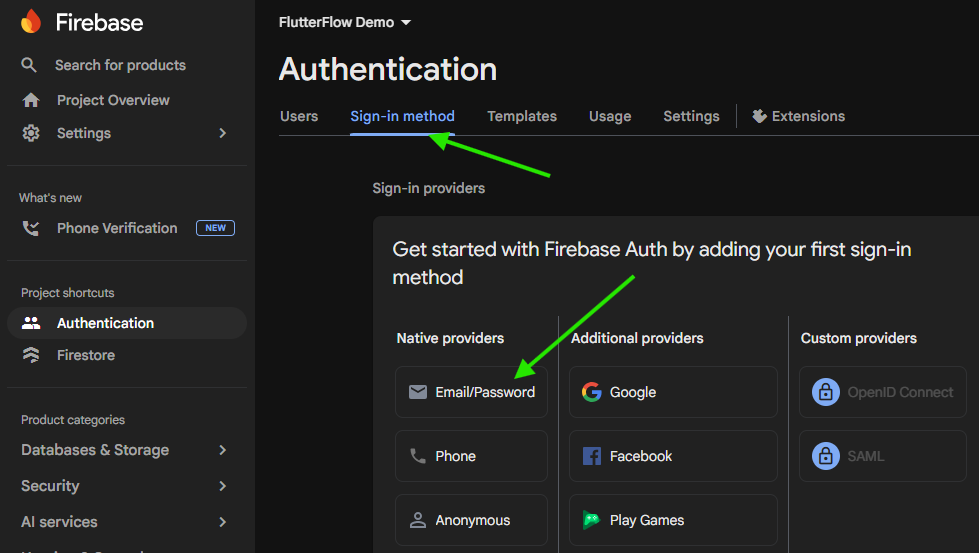The width and height of the screenshot is (979, 553).
Task: Click the NEW badge
Action: coord(215,228)
